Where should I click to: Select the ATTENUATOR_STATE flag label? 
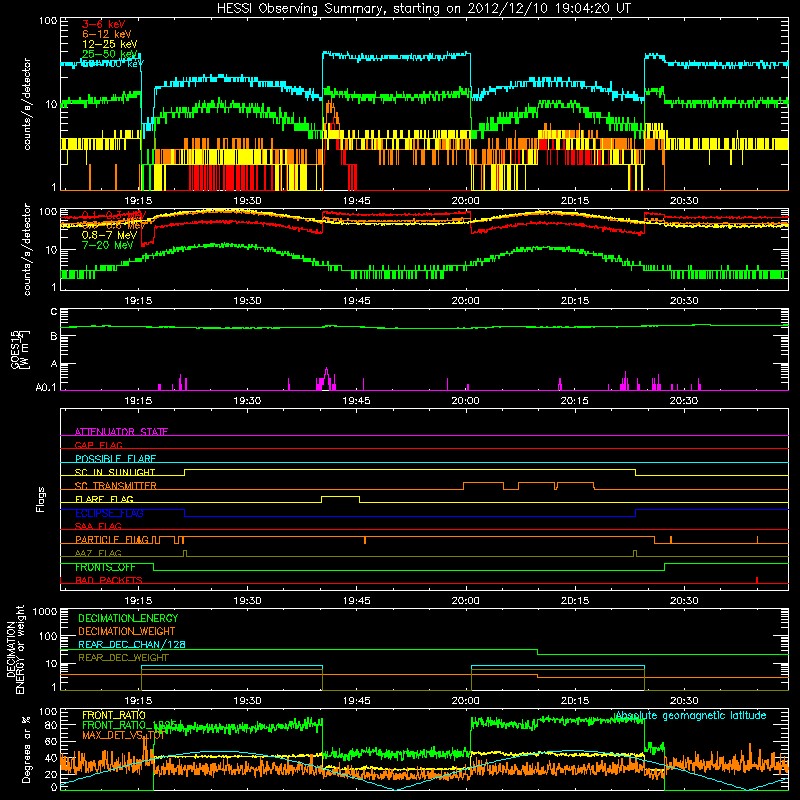click(121, 432)
